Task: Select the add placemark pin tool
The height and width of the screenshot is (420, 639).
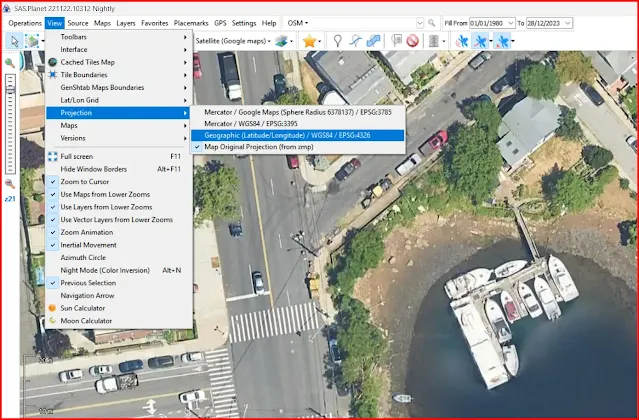Action: (x=337, y=41)
